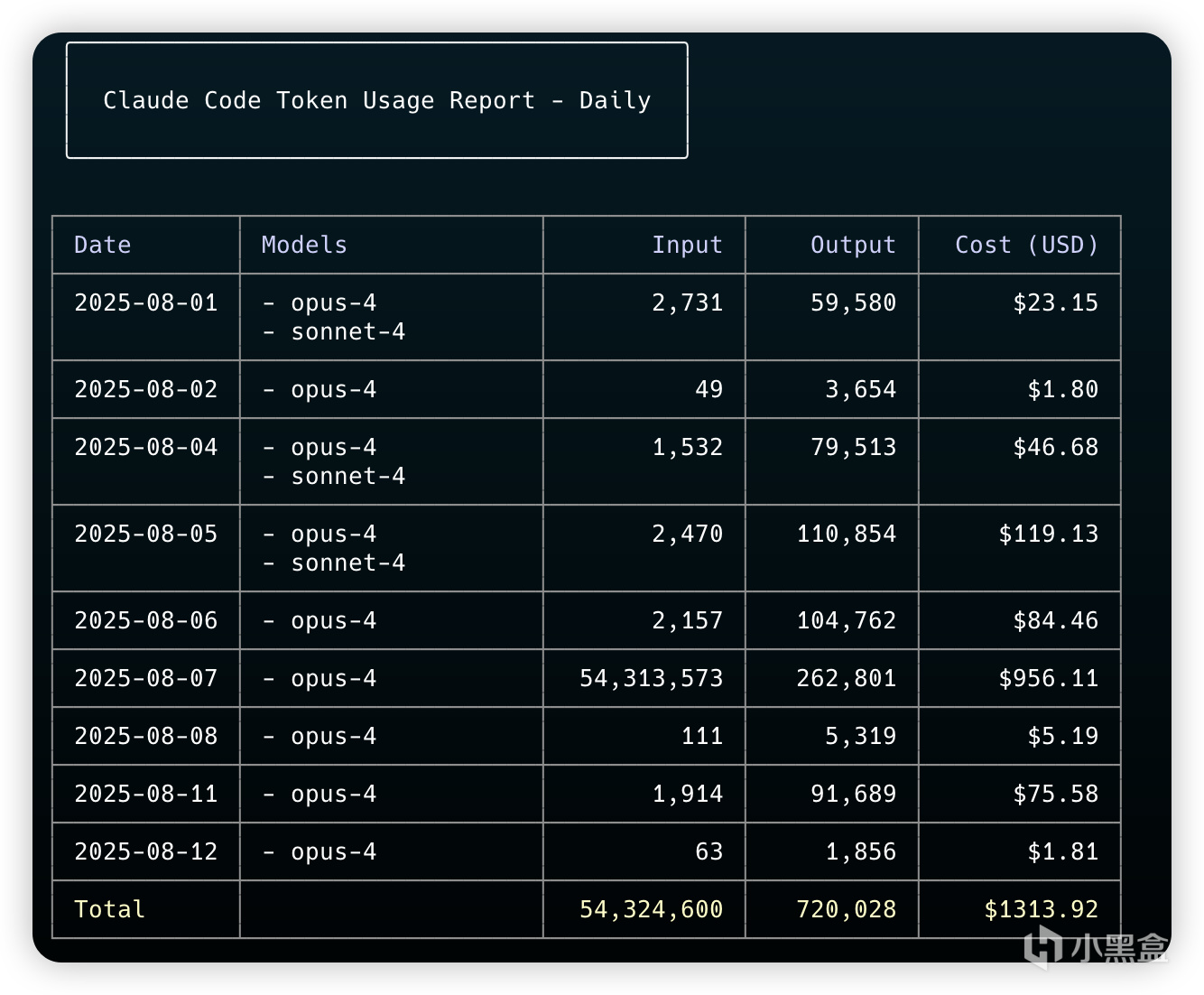Select the input value 54,313,573
The width and height of the screenshot is (1204, 995).
point(652,678)
